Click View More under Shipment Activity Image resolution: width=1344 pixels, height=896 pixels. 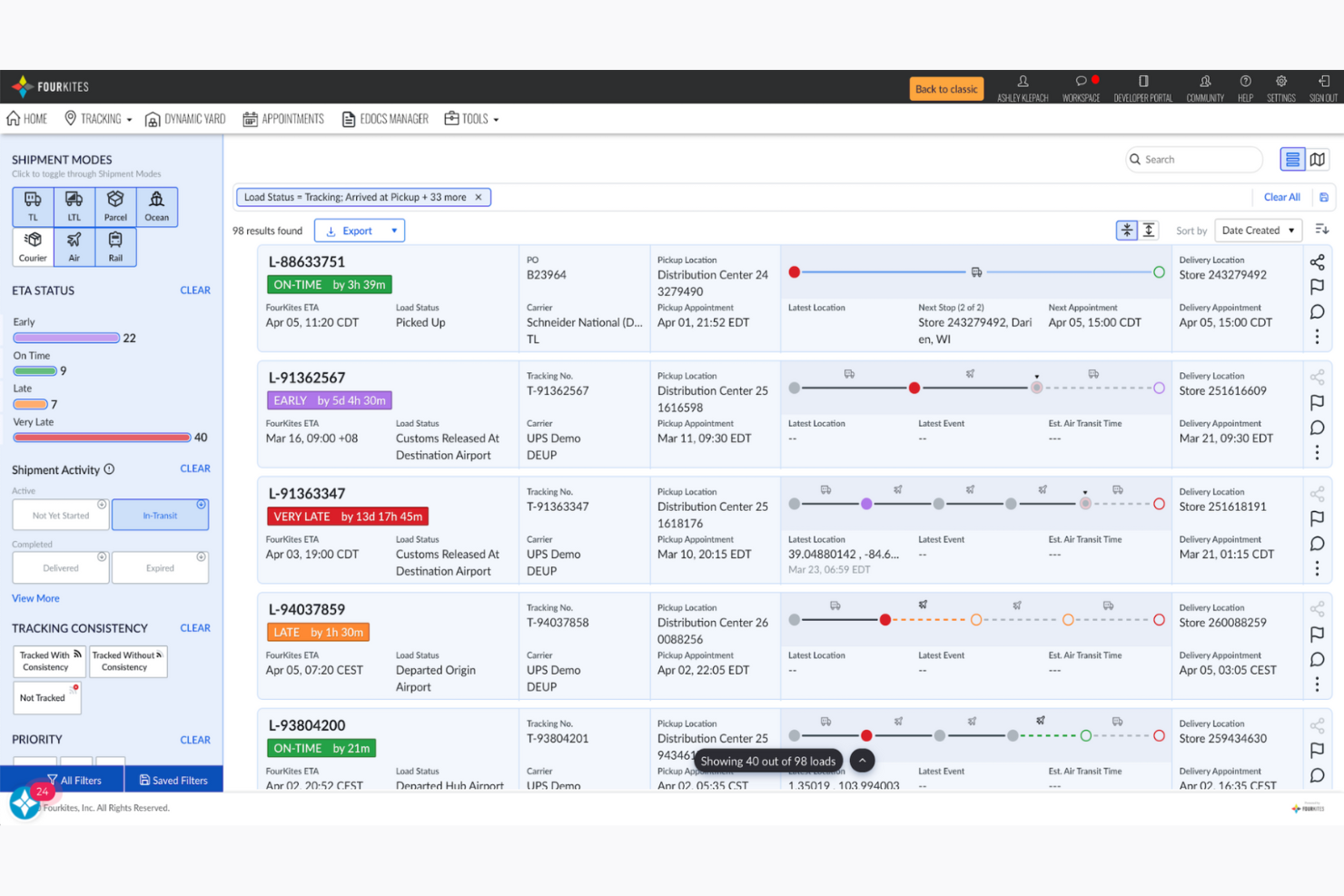coord(35,598)
